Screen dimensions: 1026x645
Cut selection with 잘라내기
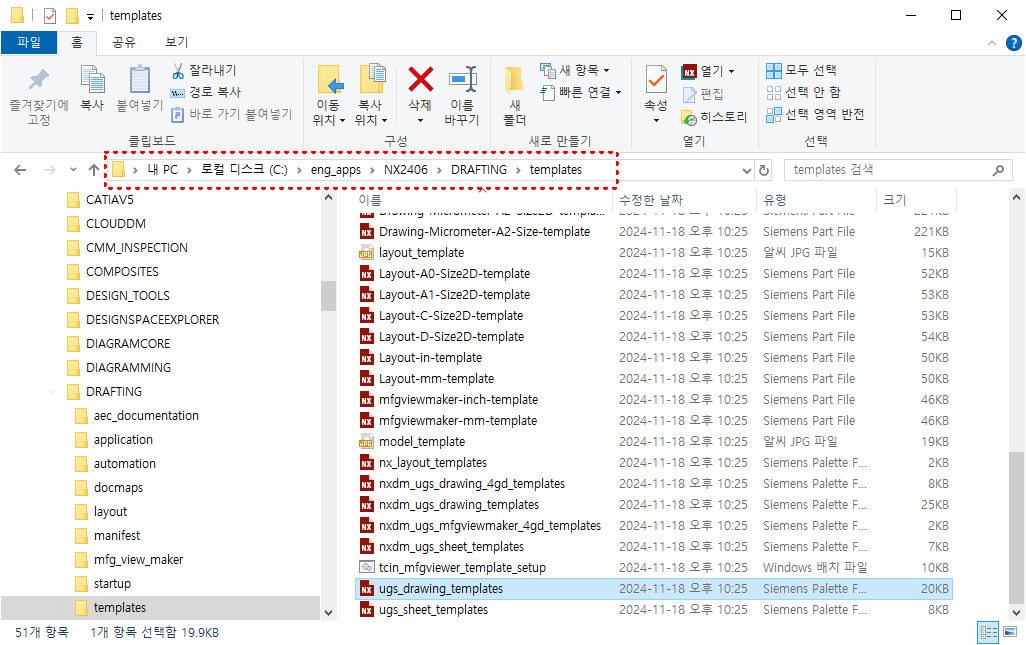(204, 70)
